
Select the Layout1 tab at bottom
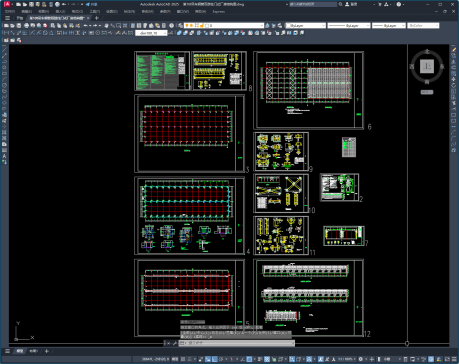point(33,351)
